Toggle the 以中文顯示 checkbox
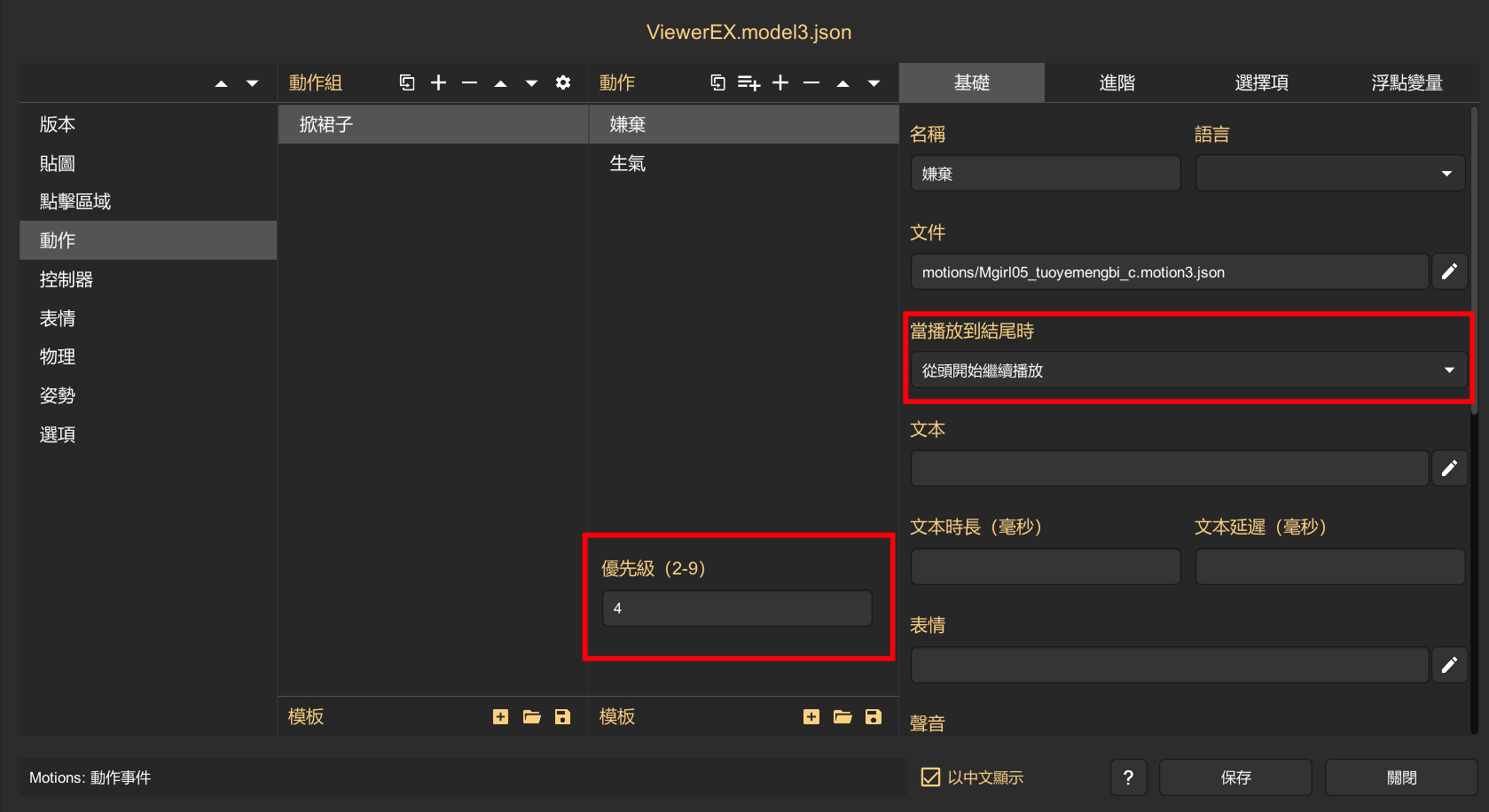Screen dimensions: 1489x812 point(930,777)
